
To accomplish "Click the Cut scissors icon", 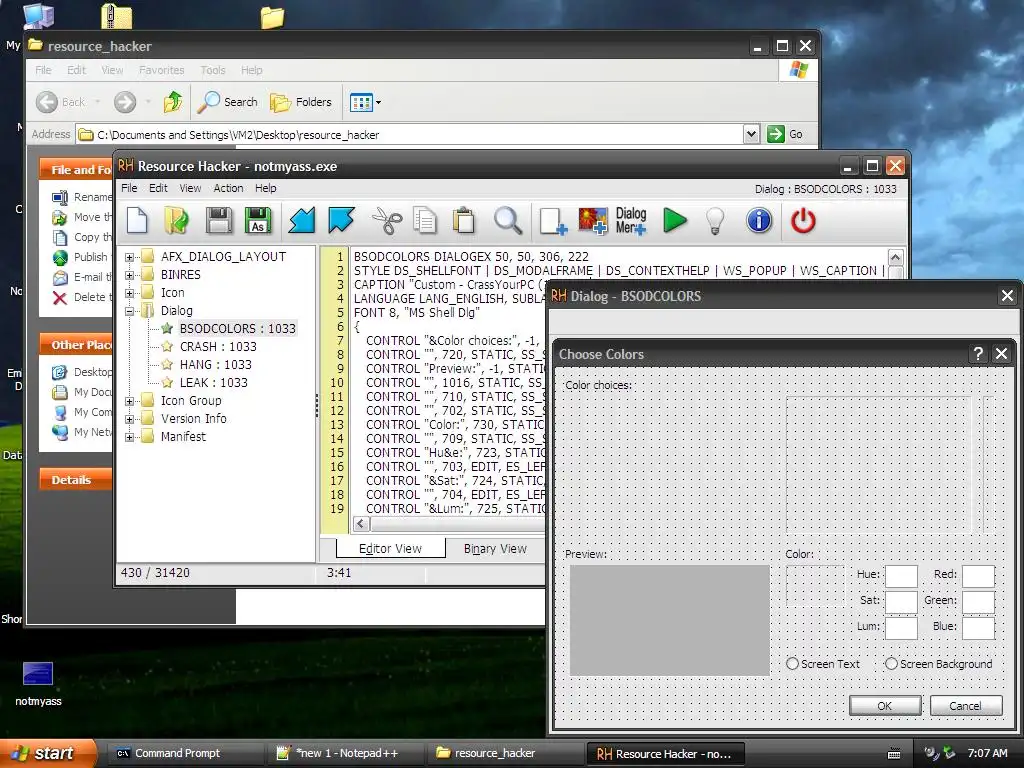I will pyautogui.click(x=387, y=221).
